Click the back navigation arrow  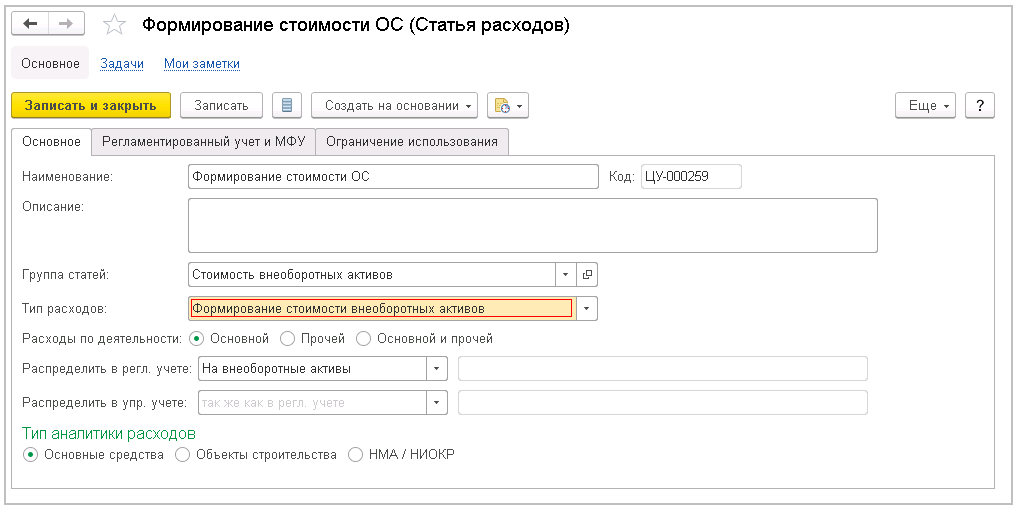point(30,25)
